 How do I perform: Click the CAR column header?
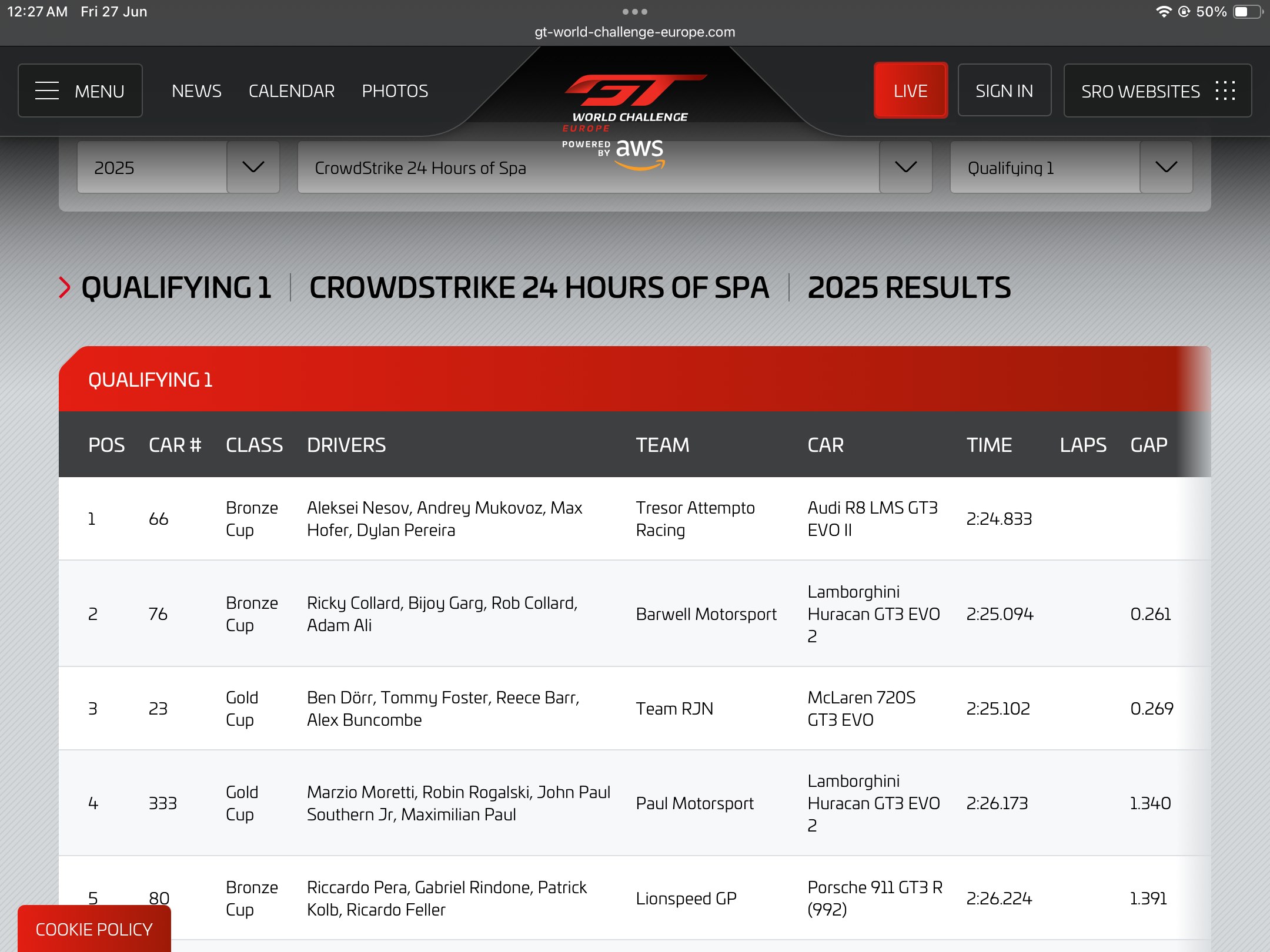tap(825, 445)
